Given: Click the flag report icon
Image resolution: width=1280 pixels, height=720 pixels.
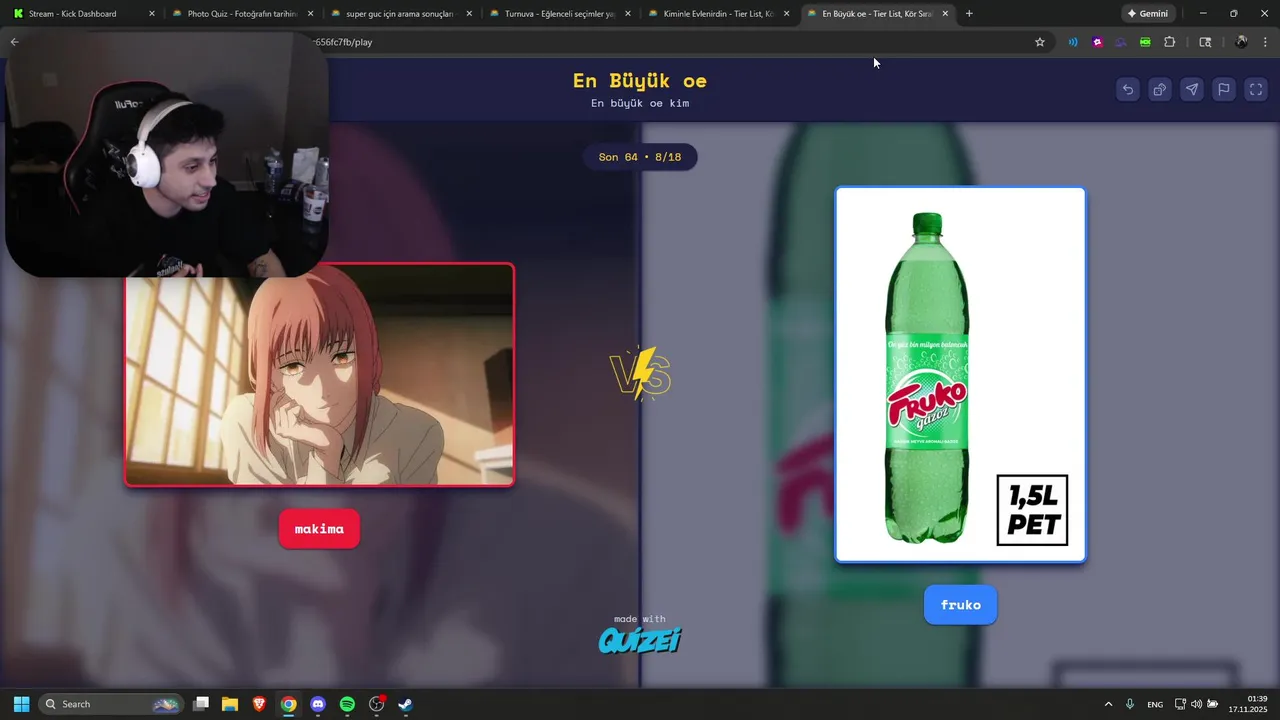Looking at the screenshot, I should [x=1224, y=90].
